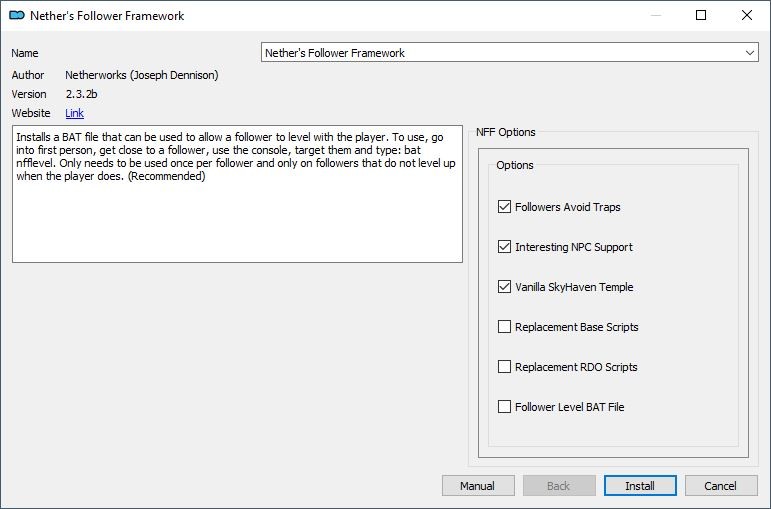Screen dimensions: 771x509
Task: Maximize the installer window
Action: pos(701,15)
